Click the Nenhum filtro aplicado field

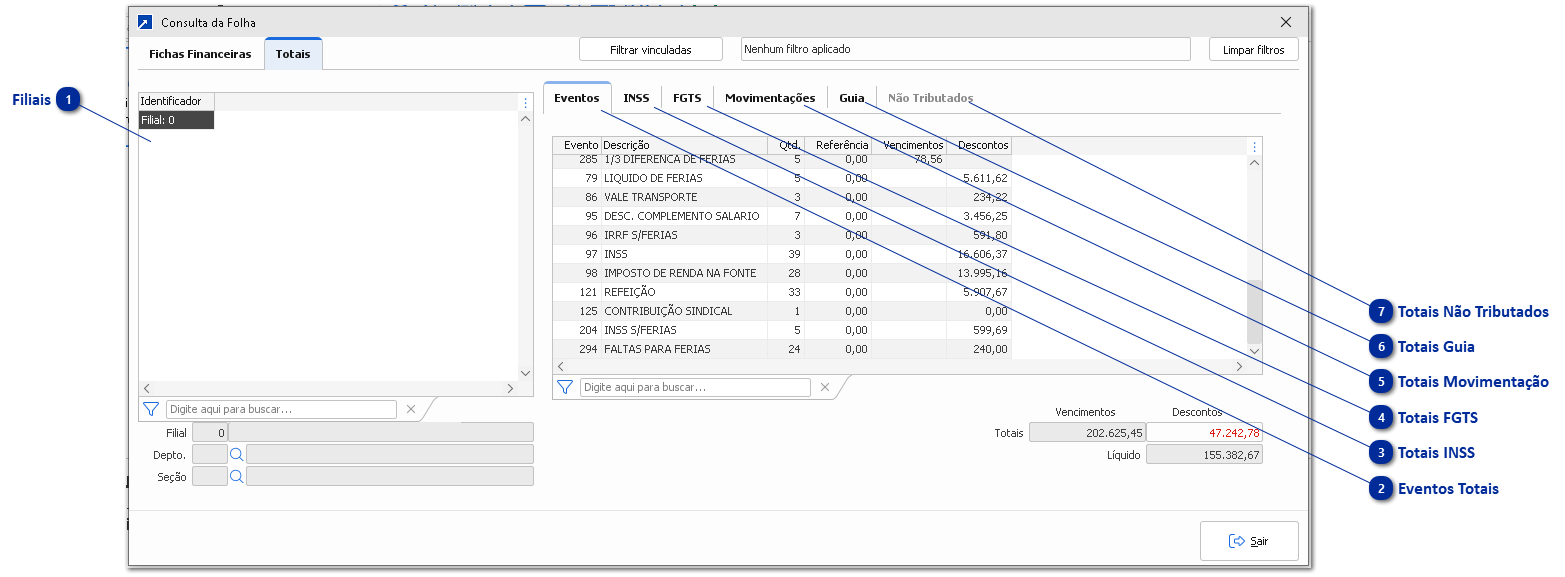[x=966, y=49]
